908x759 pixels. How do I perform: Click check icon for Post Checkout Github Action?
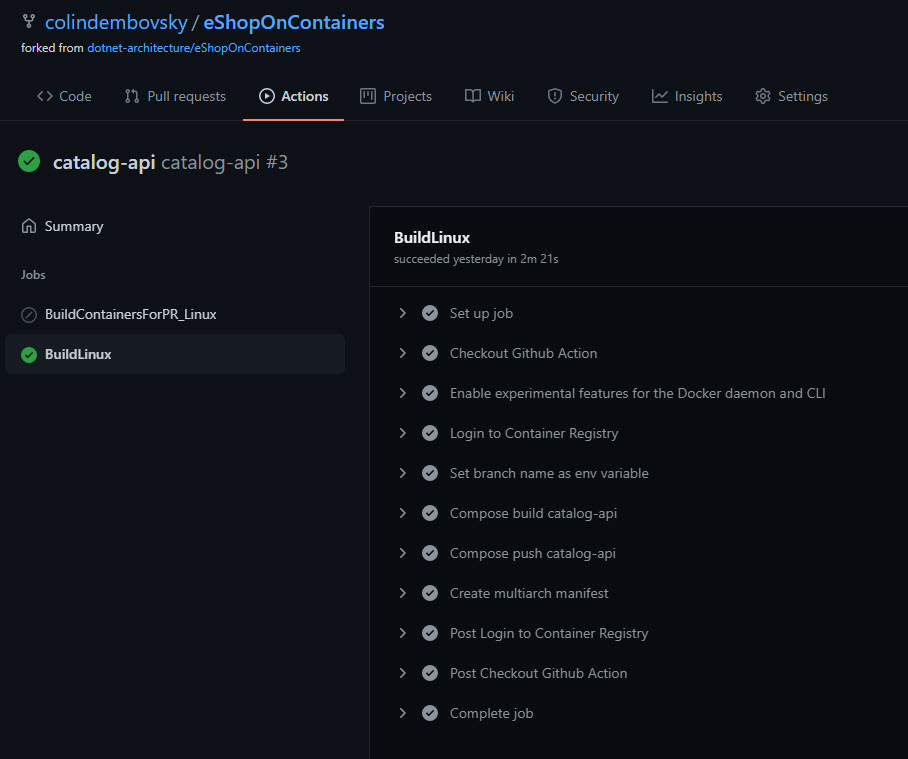[x=430, y=673]
